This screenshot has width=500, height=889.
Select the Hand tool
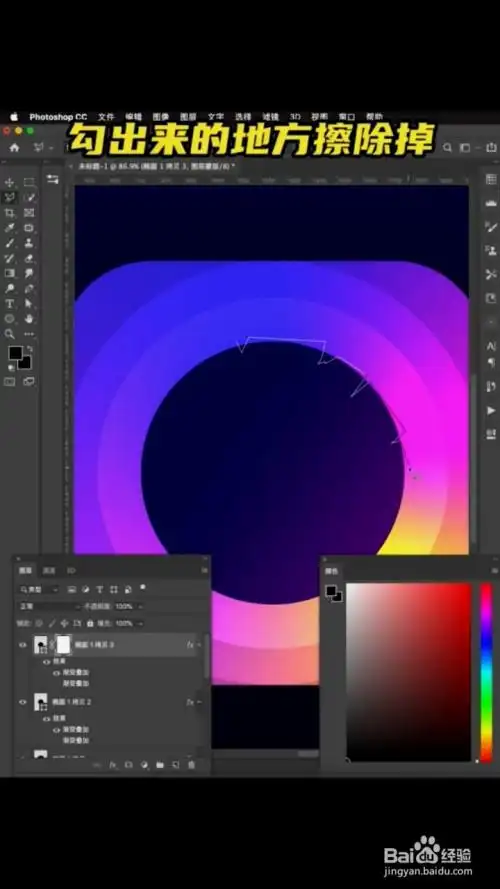click(29, 319)
